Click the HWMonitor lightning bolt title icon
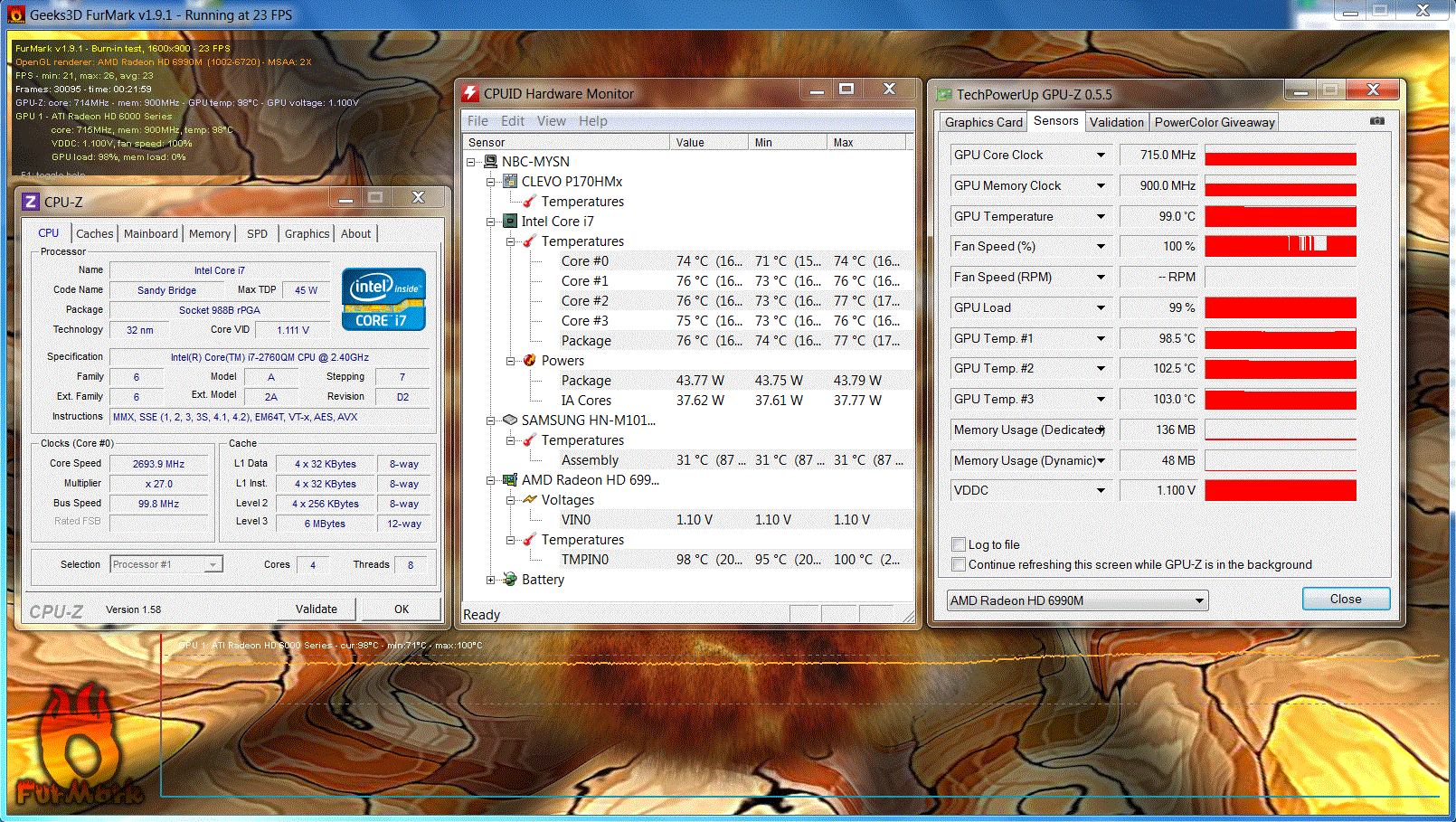1456x822 pixels. (470, 93)
